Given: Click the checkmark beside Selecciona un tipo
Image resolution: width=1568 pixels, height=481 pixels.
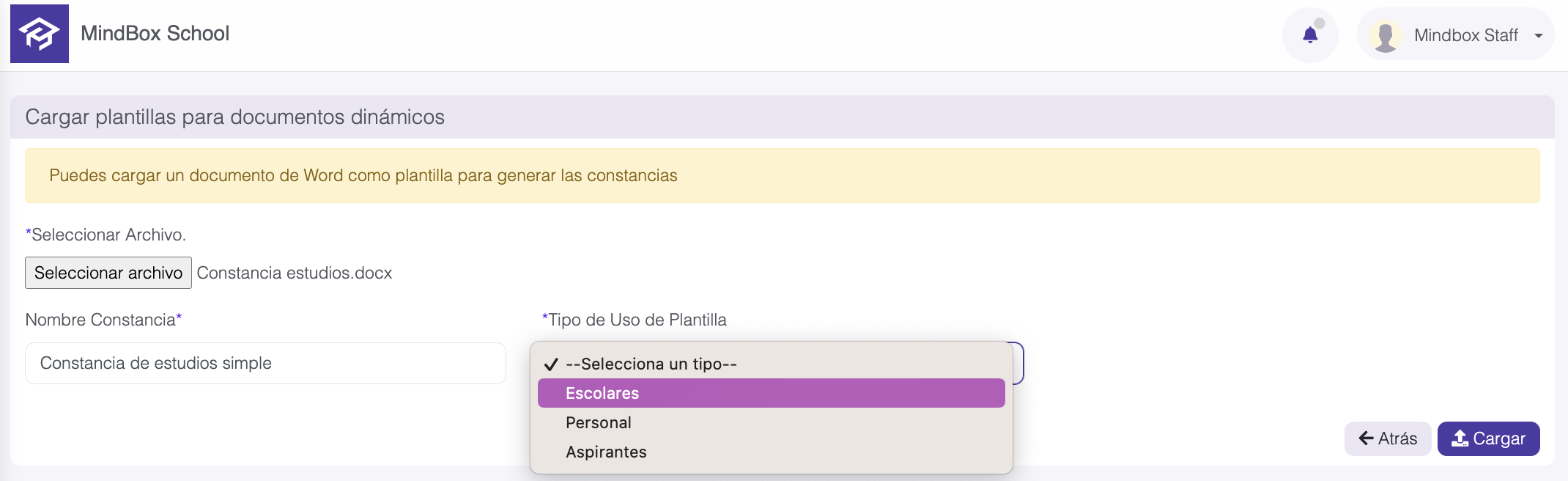Looking at the screenshot, I should (551, 364).
